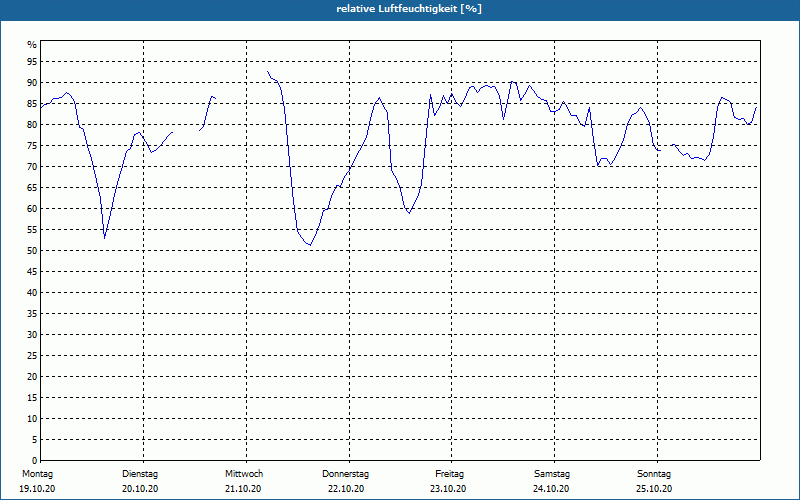
Task: Click the date '21.10.20'
Action: pyautogui.click(x=243, y=489)
